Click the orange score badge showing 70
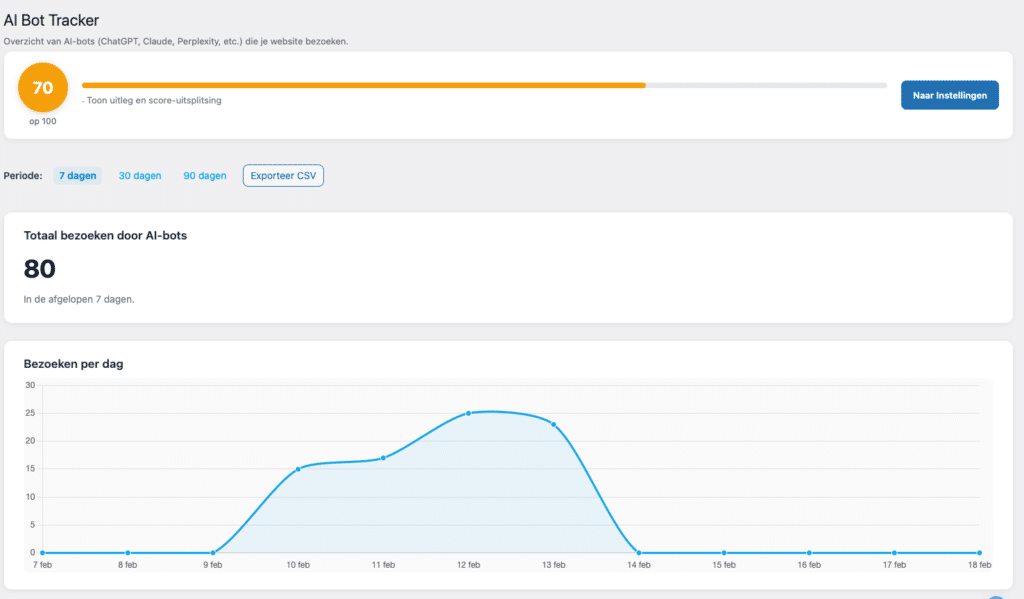Viewport: 1024px width, 599px height. [x=43, y=88]
